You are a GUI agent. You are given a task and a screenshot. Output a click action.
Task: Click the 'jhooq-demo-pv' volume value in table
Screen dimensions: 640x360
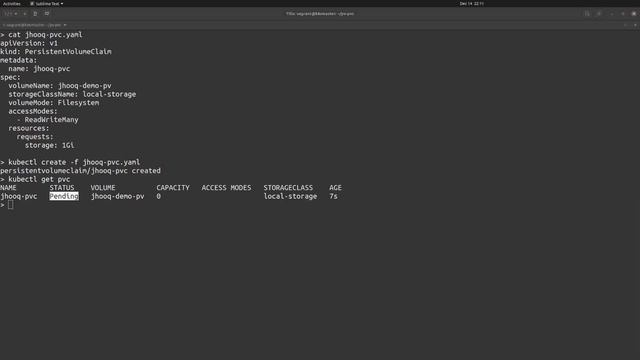point(118,196)
